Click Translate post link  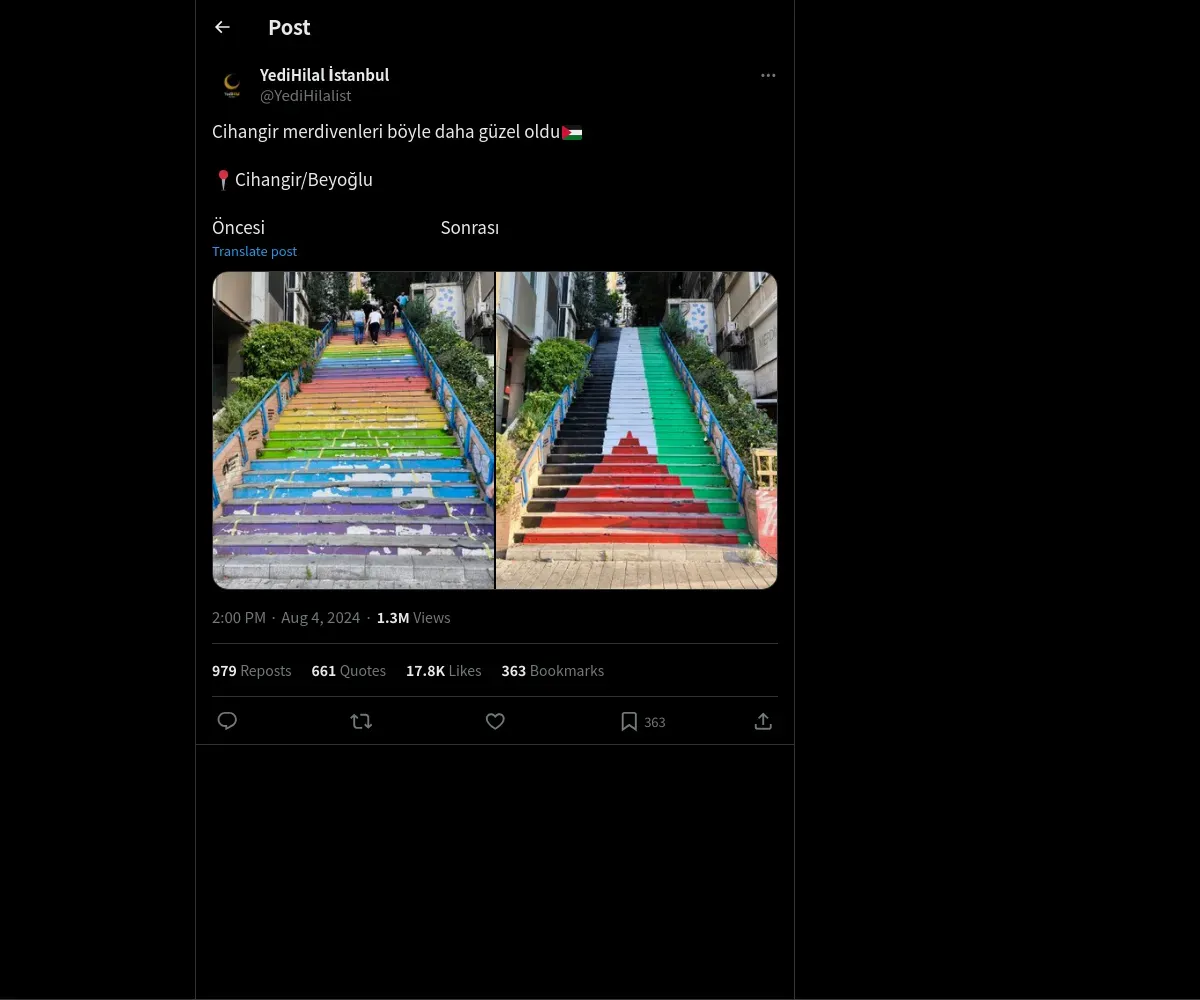(x=254, y=252)
